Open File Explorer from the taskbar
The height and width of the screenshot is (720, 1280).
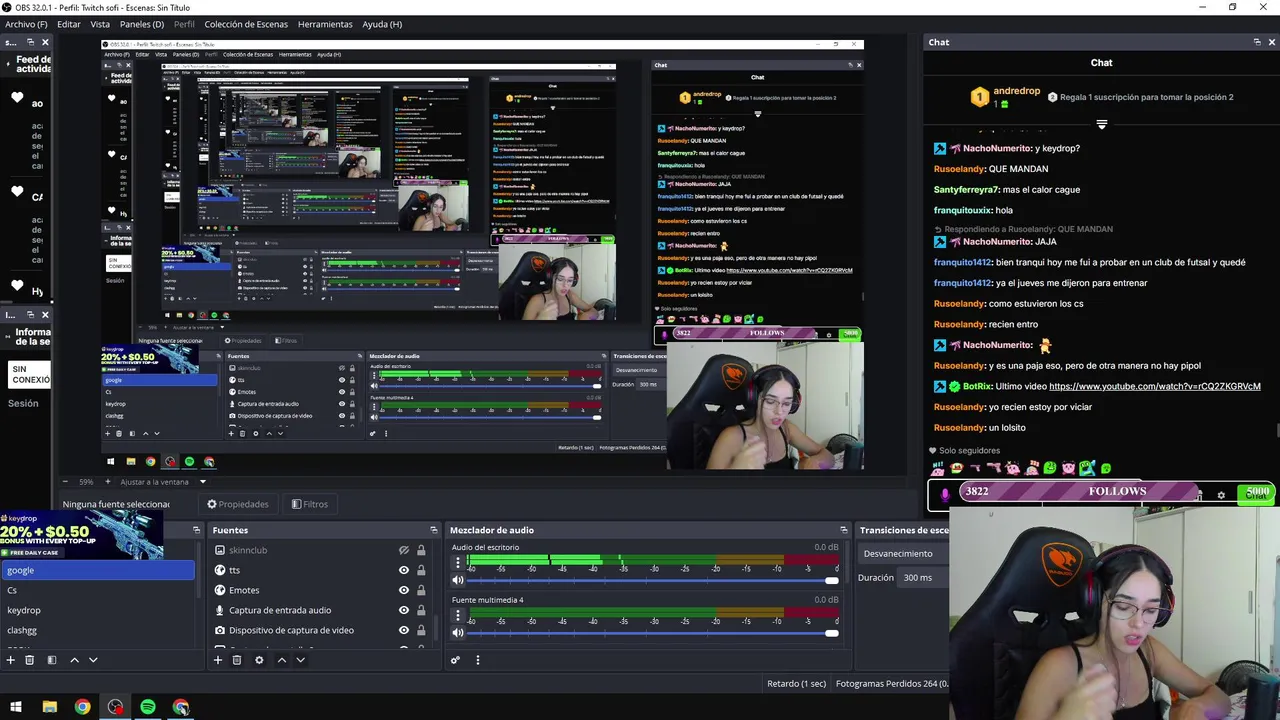pyautogui.click(x=49, y=707)
